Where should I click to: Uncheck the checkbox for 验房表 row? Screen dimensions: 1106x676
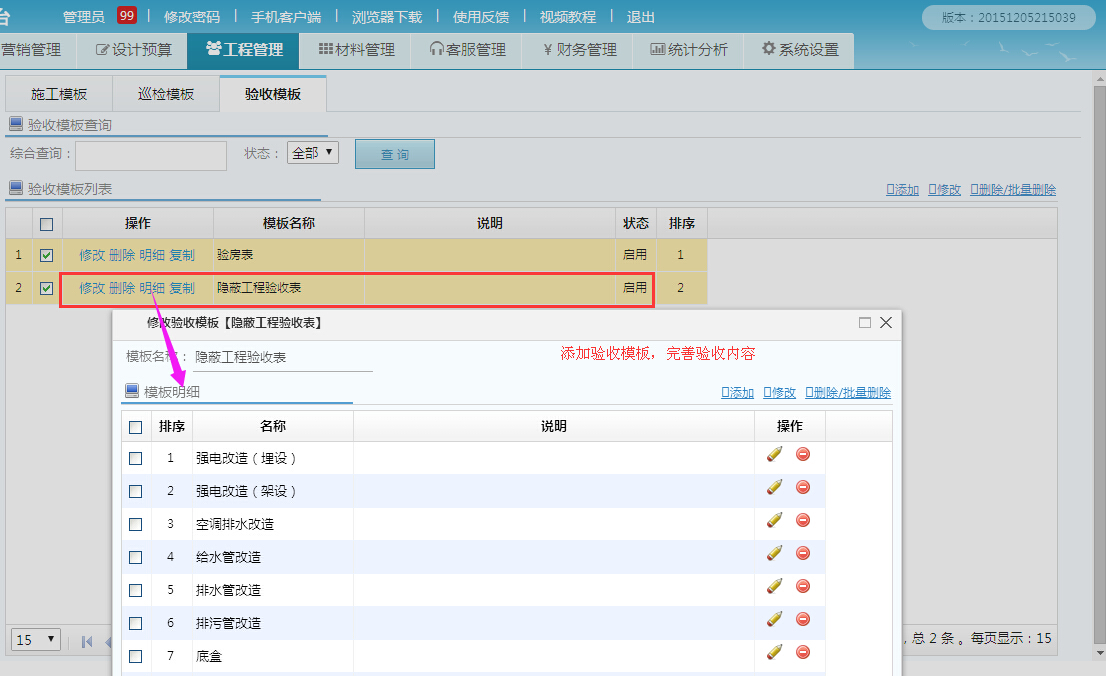(46, 254)
